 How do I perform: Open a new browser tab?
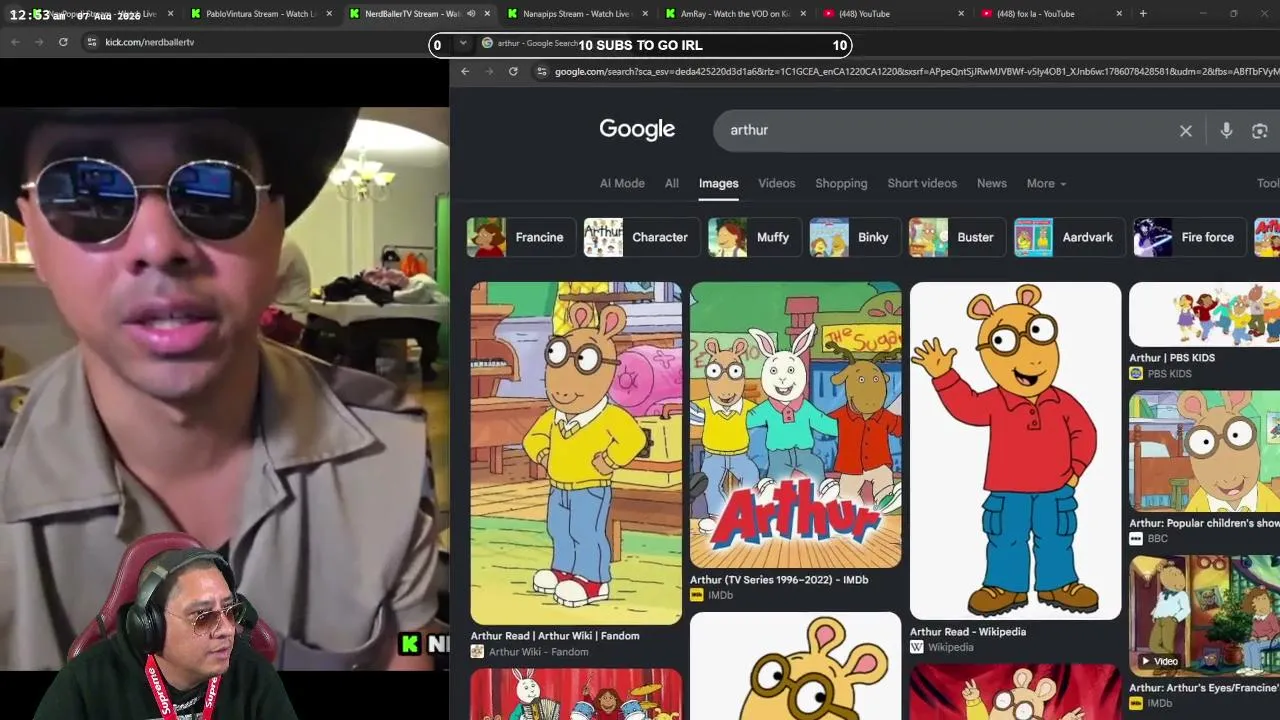(x=1143, y=14)
